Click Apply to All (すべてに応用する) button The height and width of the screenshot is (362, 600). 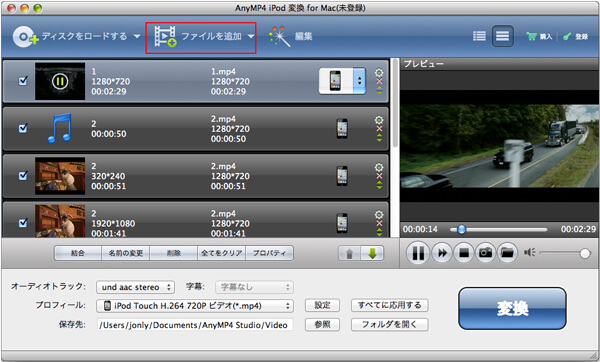pyautogui.click(x=390, y=305)
